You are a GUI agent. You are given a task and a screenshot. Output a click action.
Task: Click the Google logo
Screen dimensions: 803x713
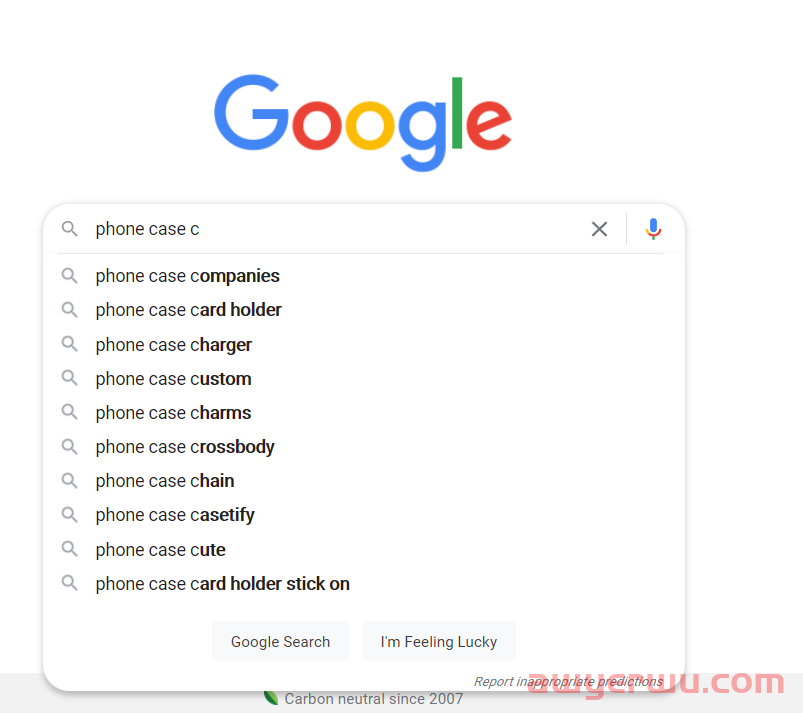click(x=363, y=123)
